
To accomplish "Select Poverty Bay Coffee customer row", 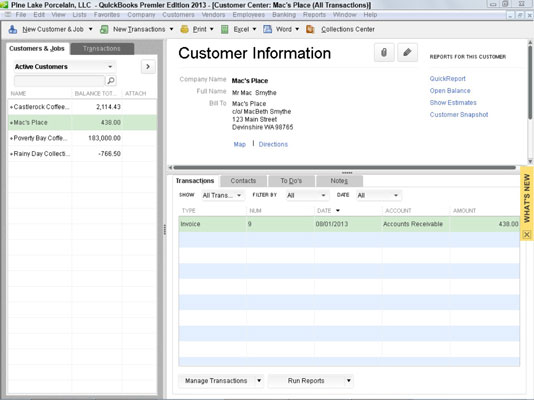I will (82, 138).
